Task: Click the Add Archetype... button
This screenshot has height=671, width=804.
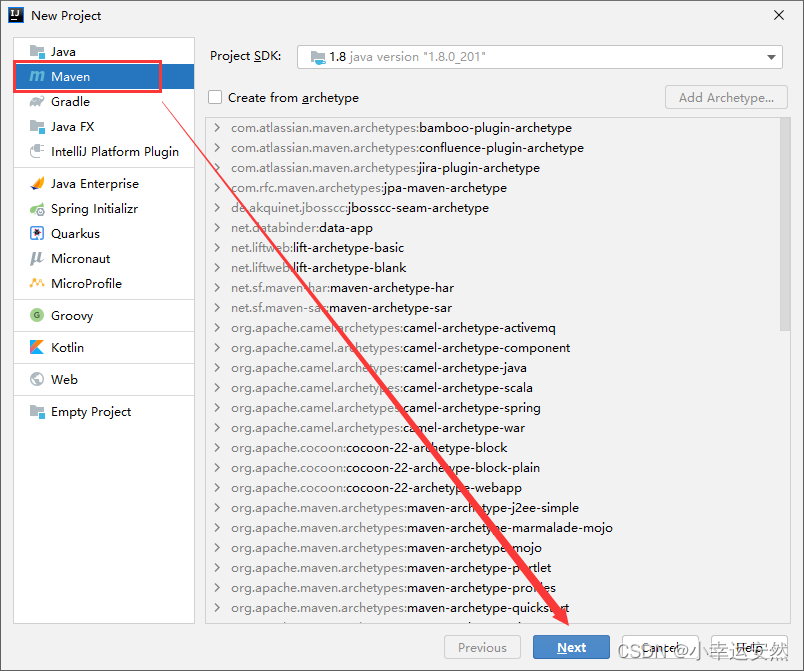Action: pos(726,97)
